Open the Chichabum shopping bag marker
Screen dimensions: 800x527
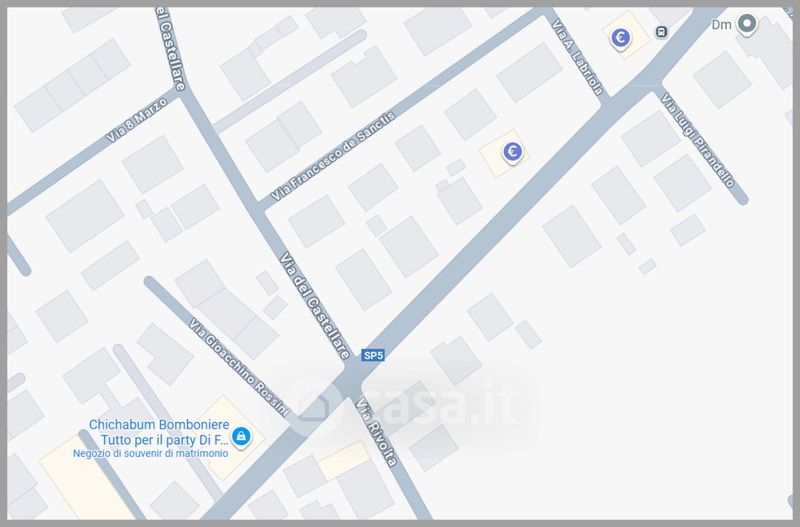(x=241, y=437)
